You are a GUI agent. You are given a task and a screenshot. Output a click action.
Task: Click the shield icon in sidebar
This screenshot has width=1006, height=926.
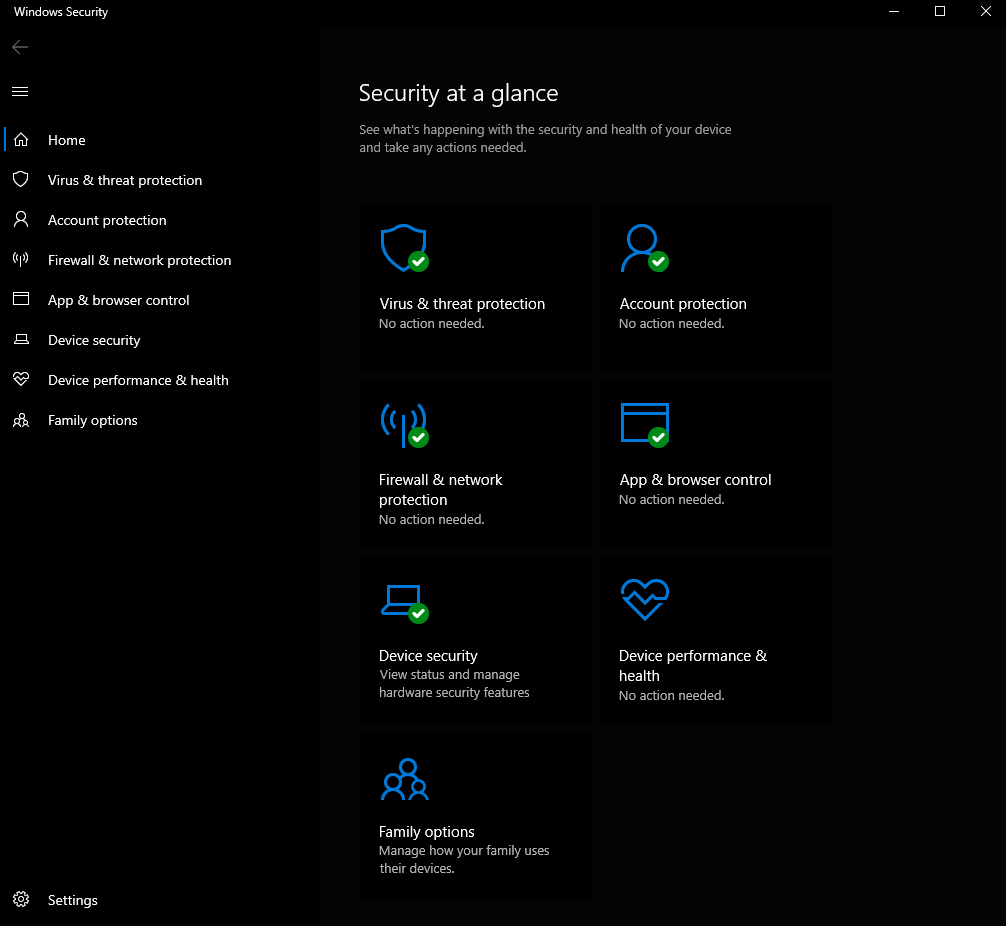21,180
